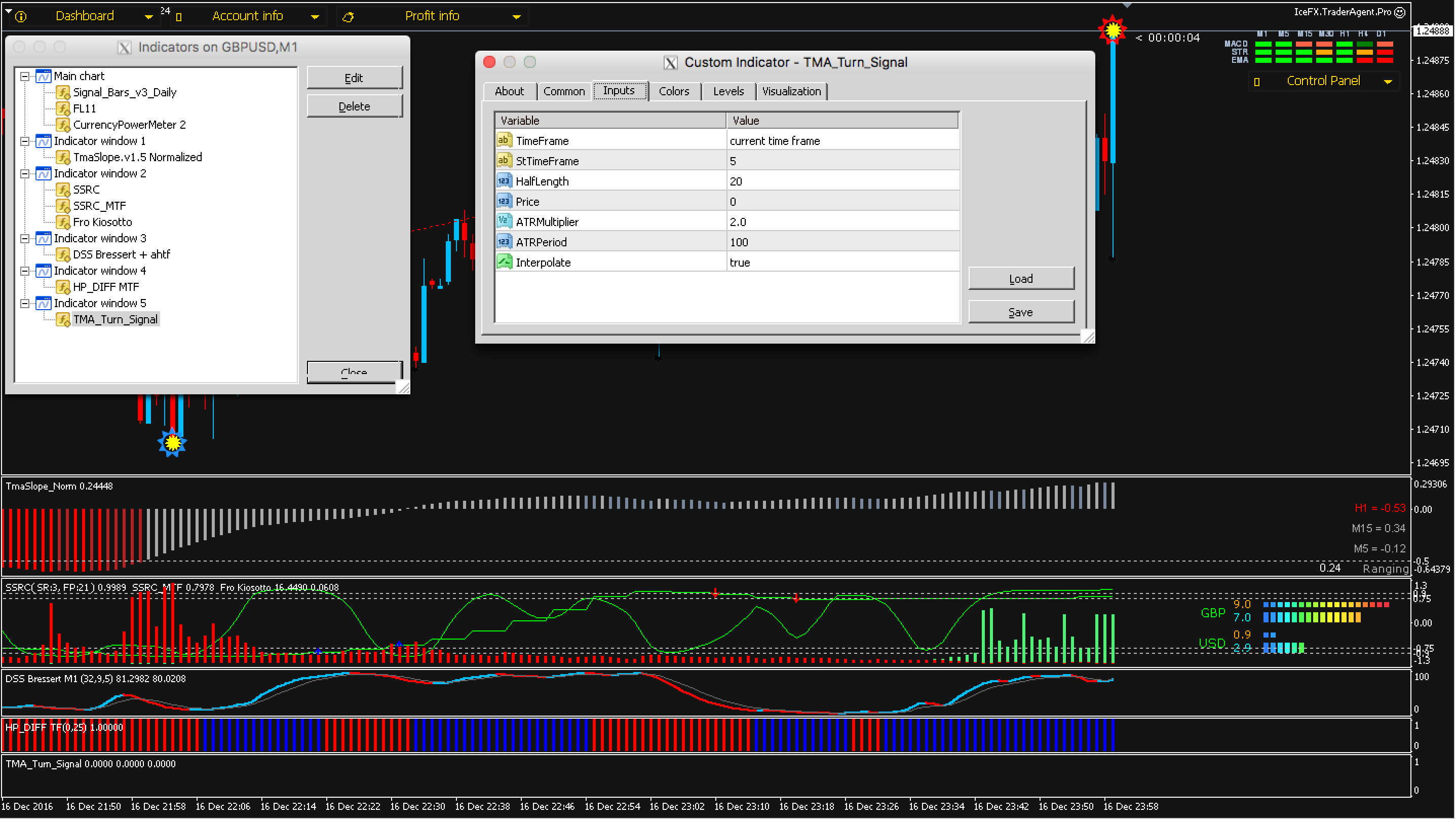
Task: Open the Control Panel dropdown arrow
Action: [x=1388, y=82]
